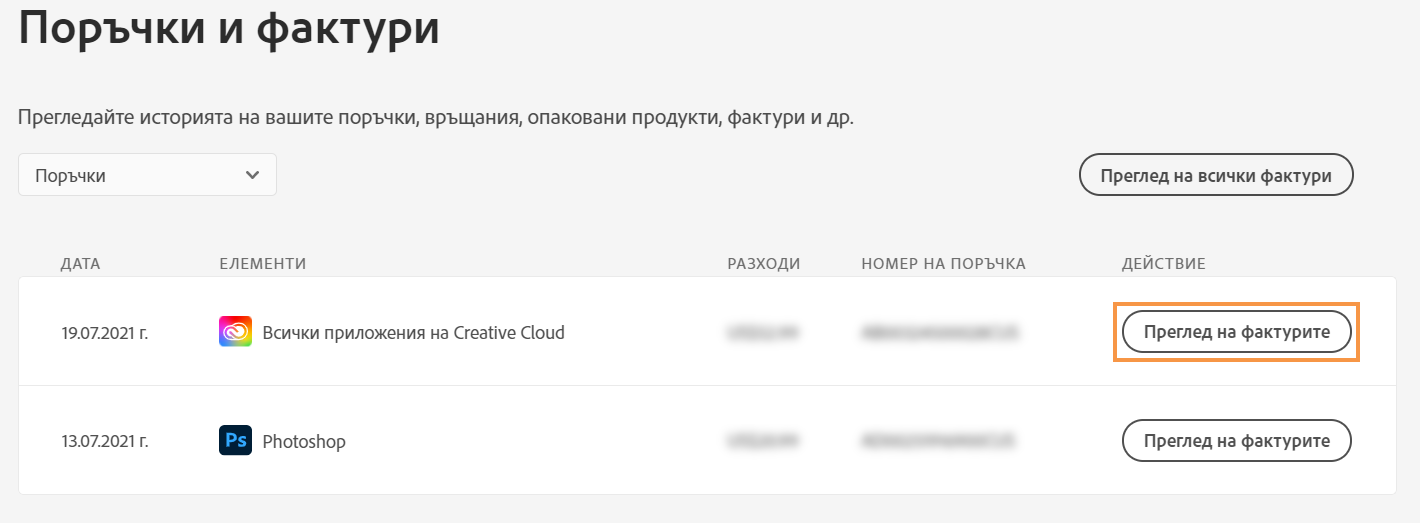Viewport: 1420px width, 523px height.
Task: Click the ДАТА column header
Action: 80,264
